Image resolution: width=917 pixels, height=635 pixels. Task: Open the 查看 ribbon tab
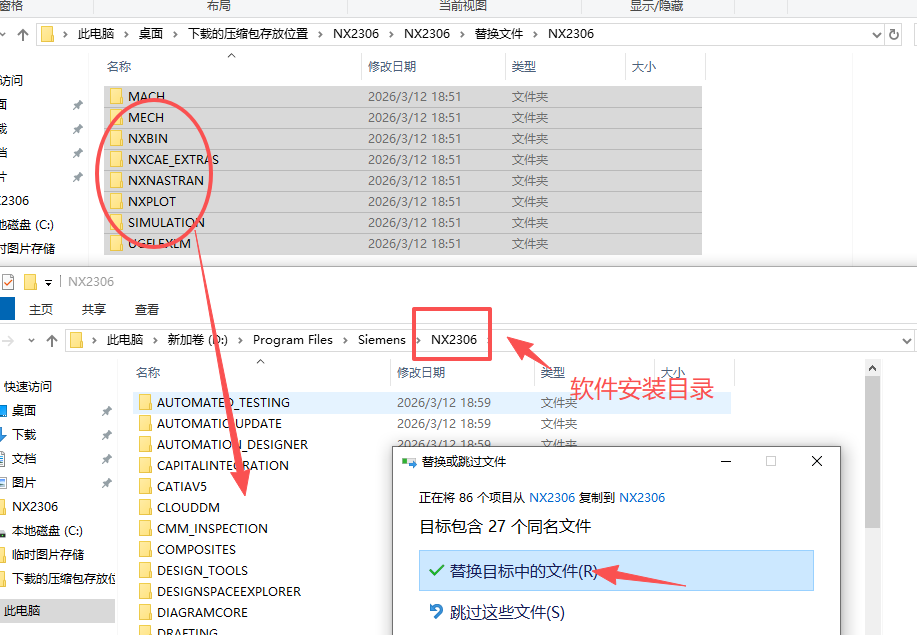click(x=146, y=310)
